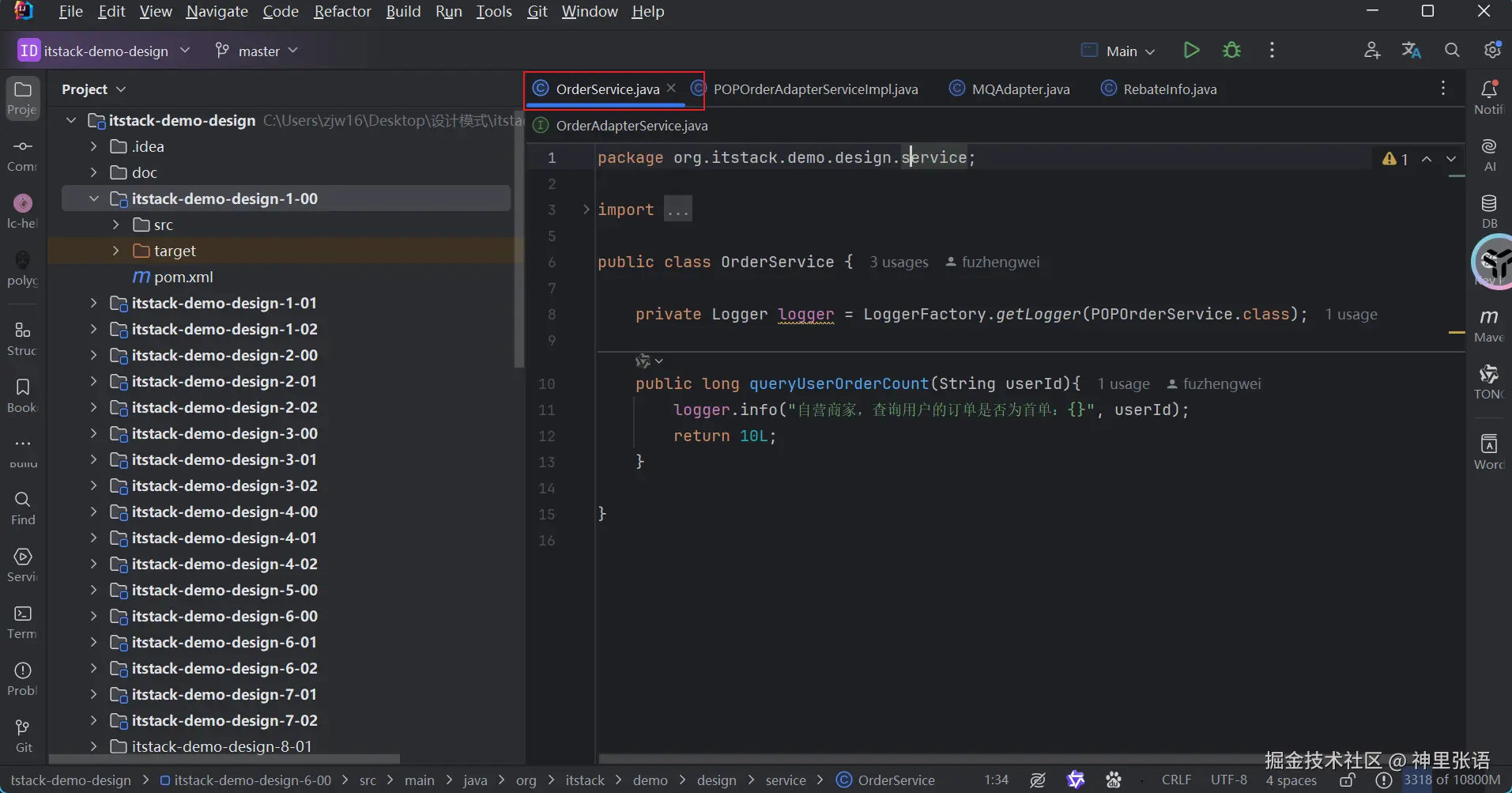Collapse the itstack-demo-design-1-00 module

(94, 198)
